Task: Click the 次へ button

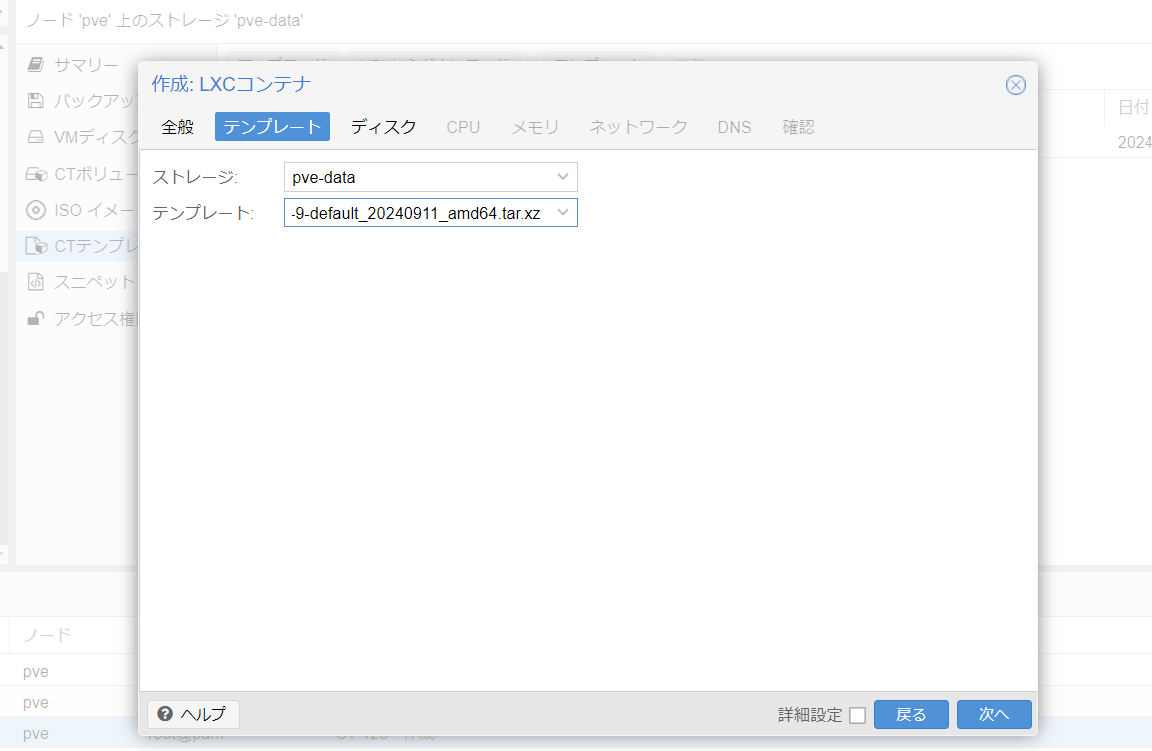Action: click(994, 714)
